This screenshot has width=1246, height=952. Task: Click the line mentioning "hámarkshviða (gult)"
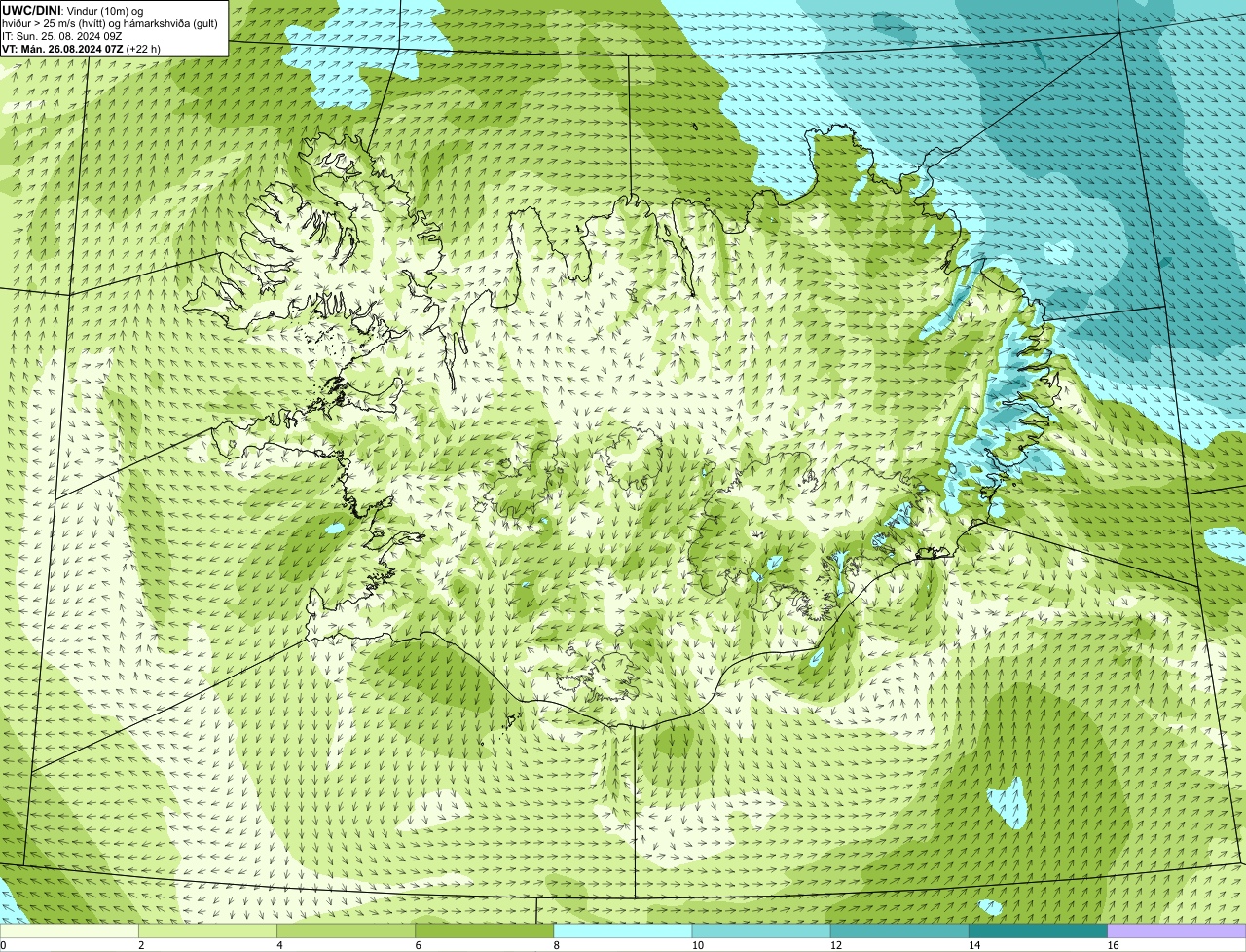pyautogui.click(x=110, y=22)
